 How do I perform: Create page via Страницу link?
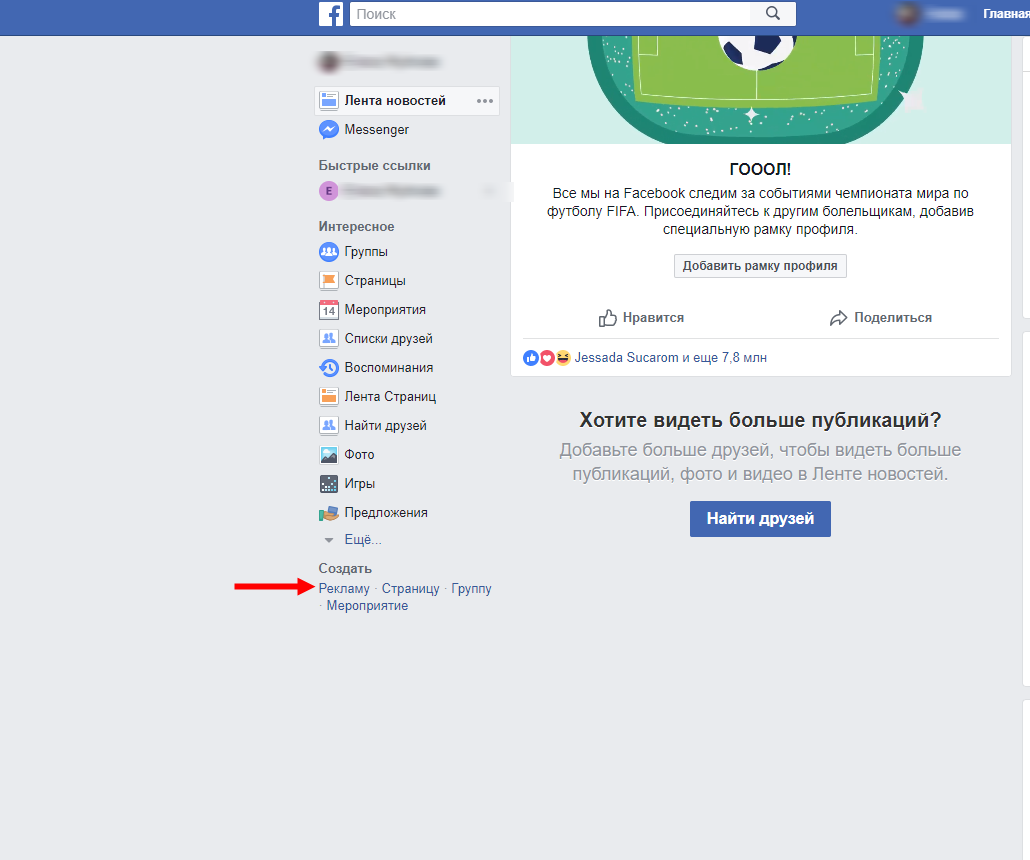(411, 589)
